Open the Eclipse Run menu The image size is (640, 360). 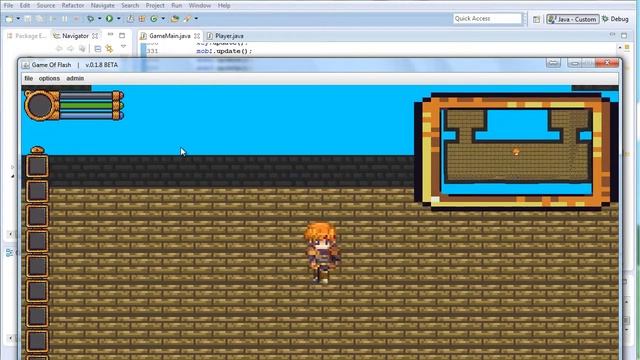click(177, 6)
